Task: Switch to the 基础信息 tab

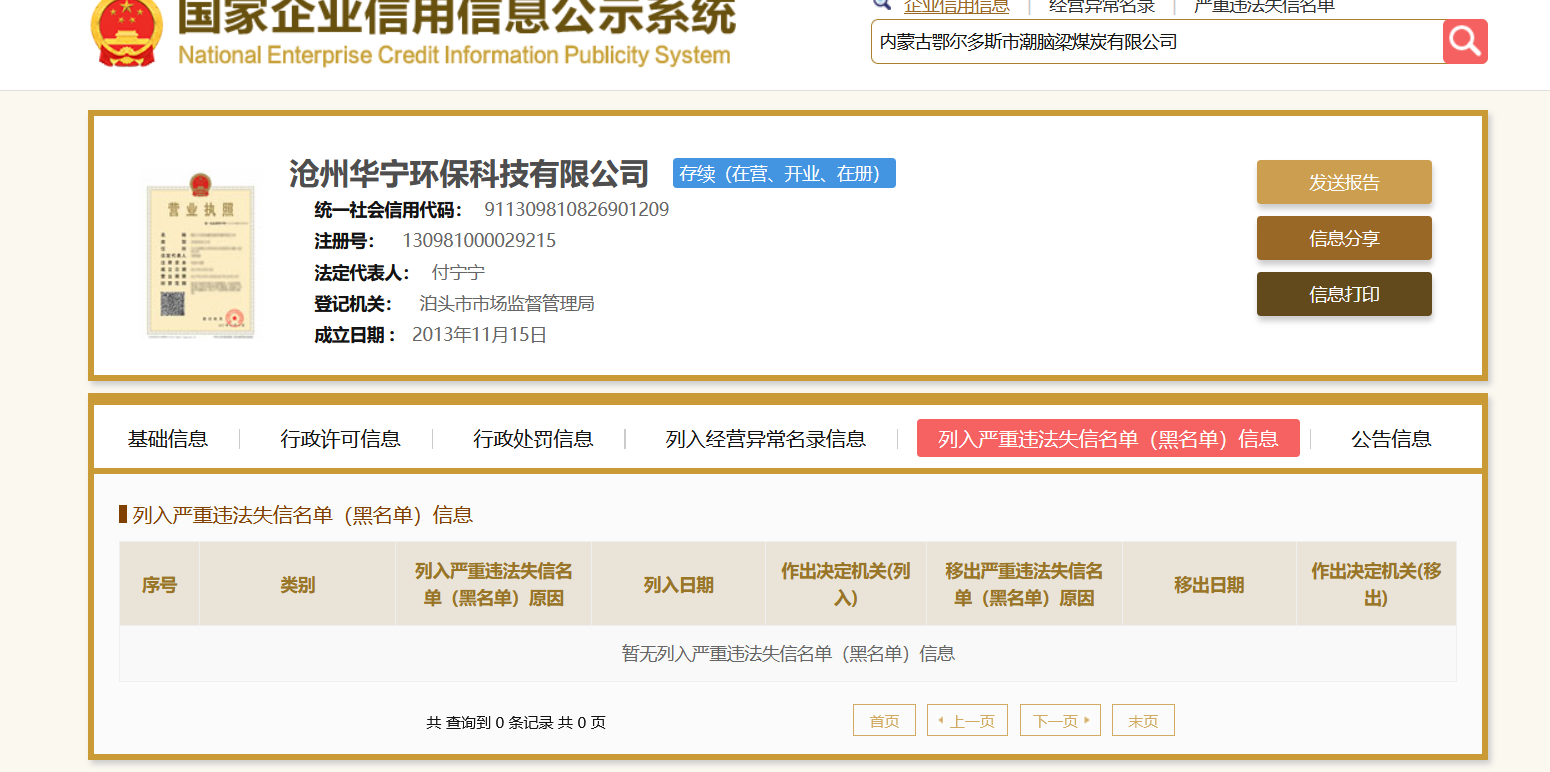Action: click(x=168, y=438)
